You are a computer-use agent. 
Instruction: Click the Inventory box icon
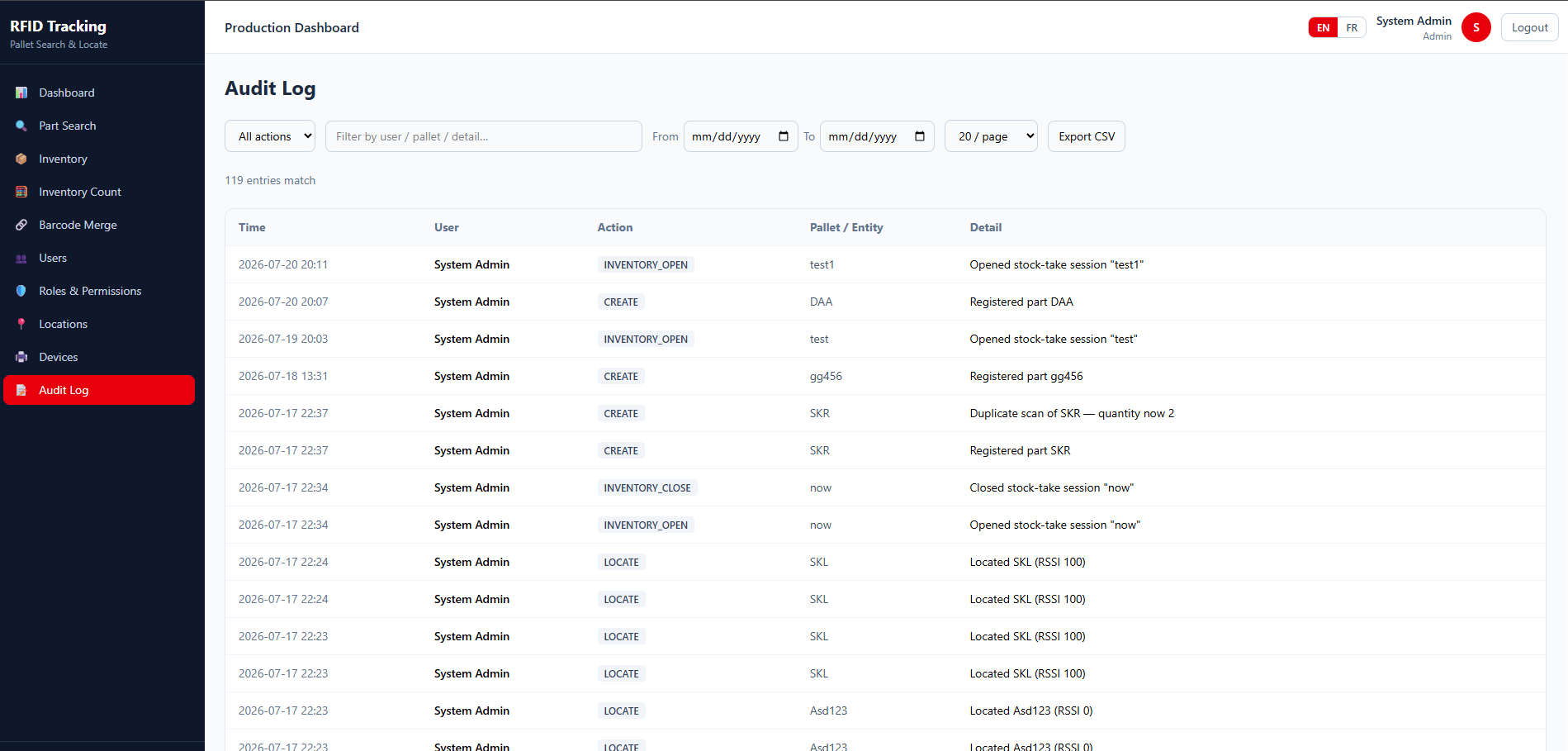tap(21, 159)
